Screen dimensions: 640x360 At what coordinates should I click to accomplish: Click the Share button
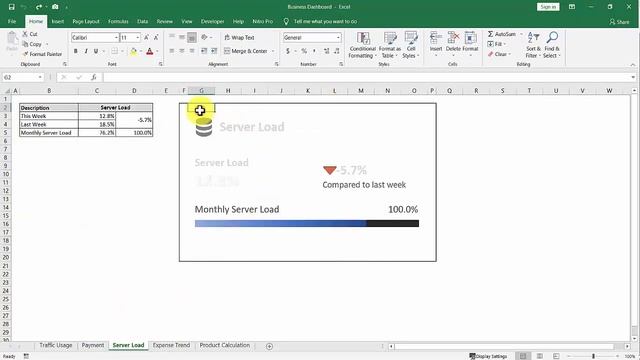tap(619, 22)
